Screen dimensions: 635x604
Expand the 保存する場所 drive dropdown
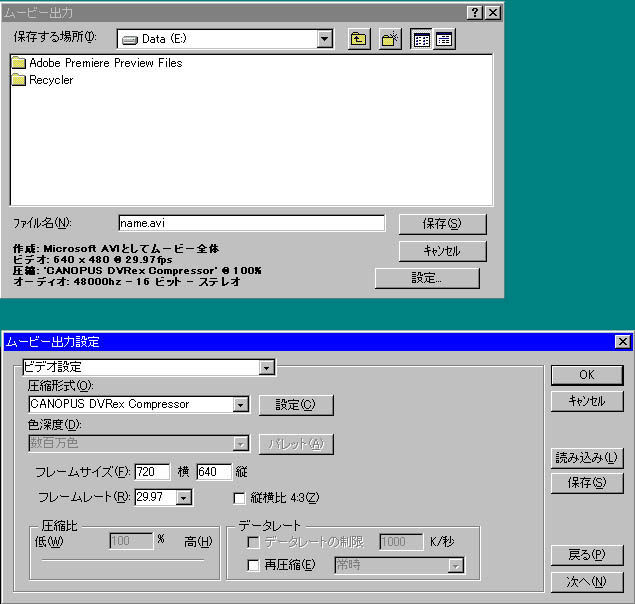(x=324, y=39)
